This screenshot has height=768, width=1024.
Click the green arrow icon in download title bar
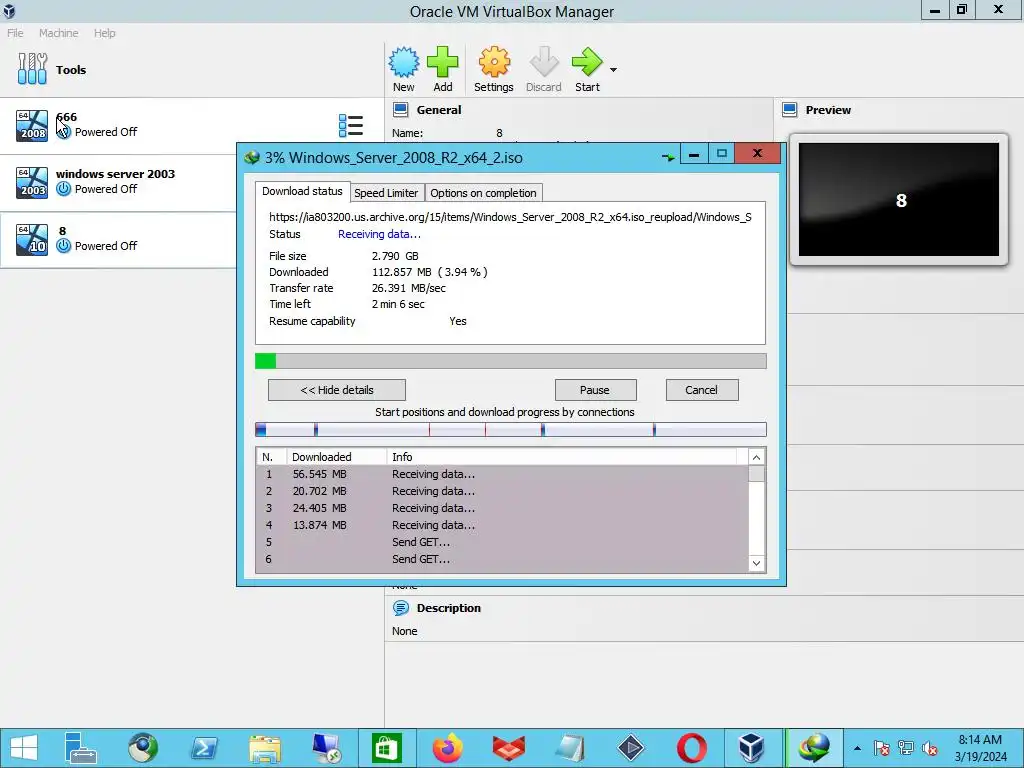(x=668, y=157)
